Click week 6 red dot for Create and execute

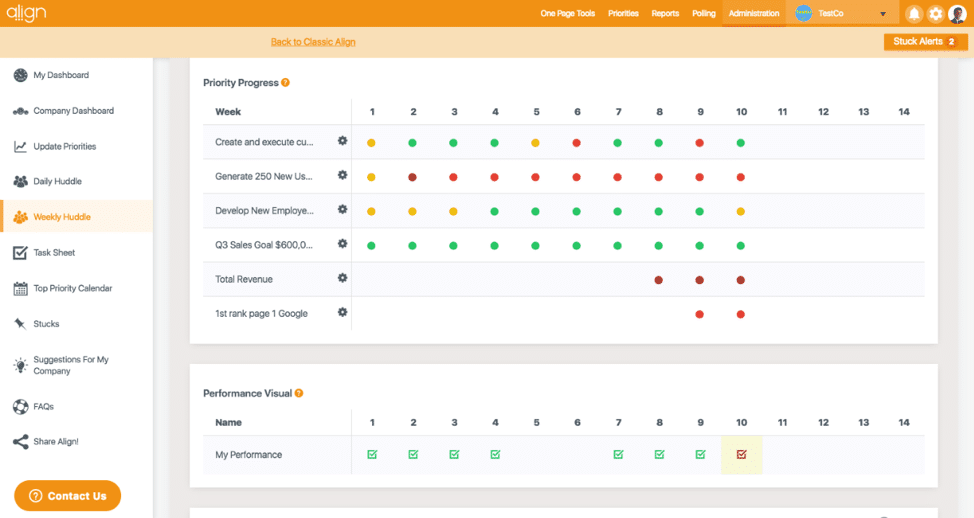(x=576, y=143)
